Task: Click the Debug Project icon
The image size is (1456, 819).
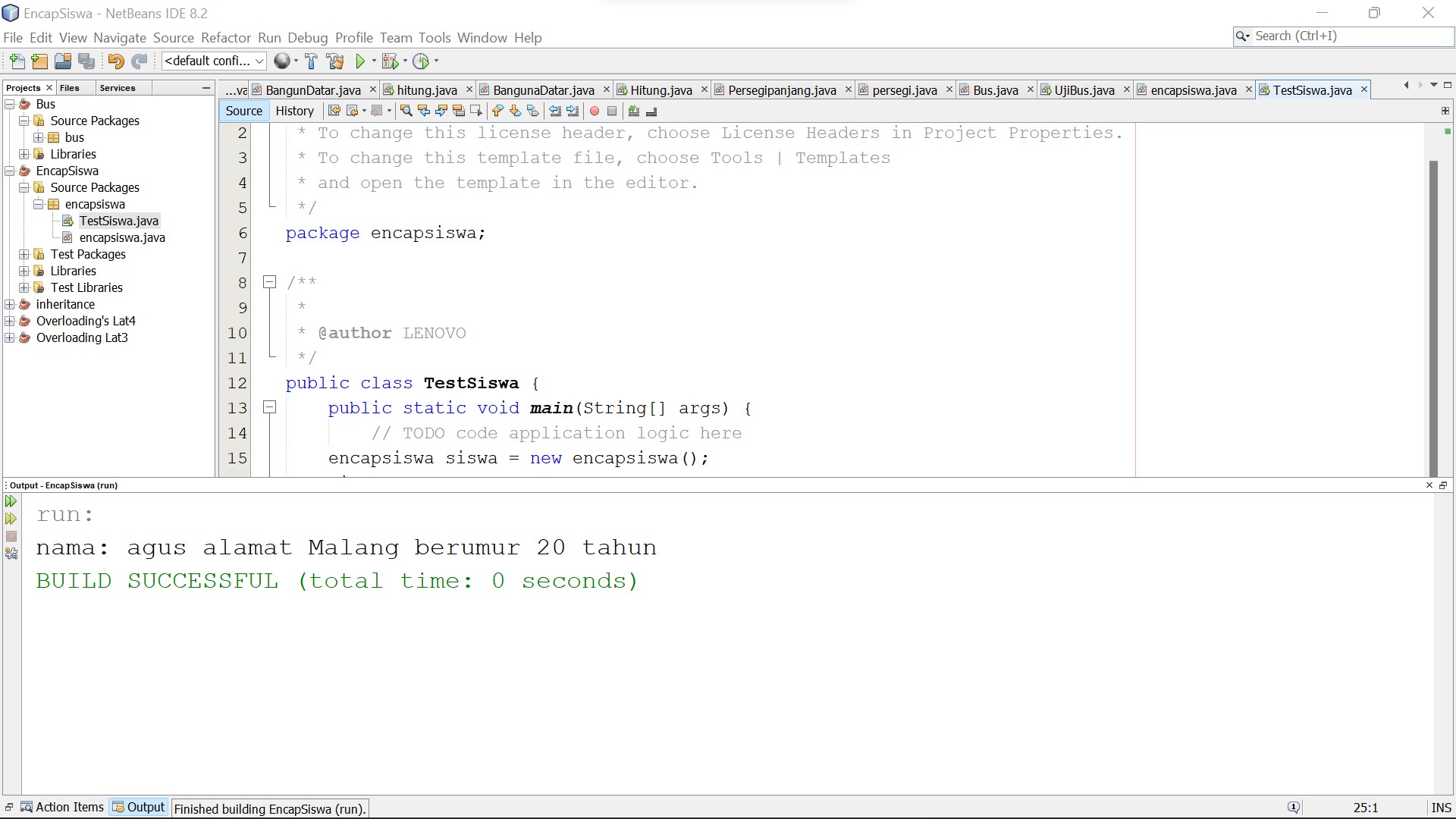Action: [390, 61]
